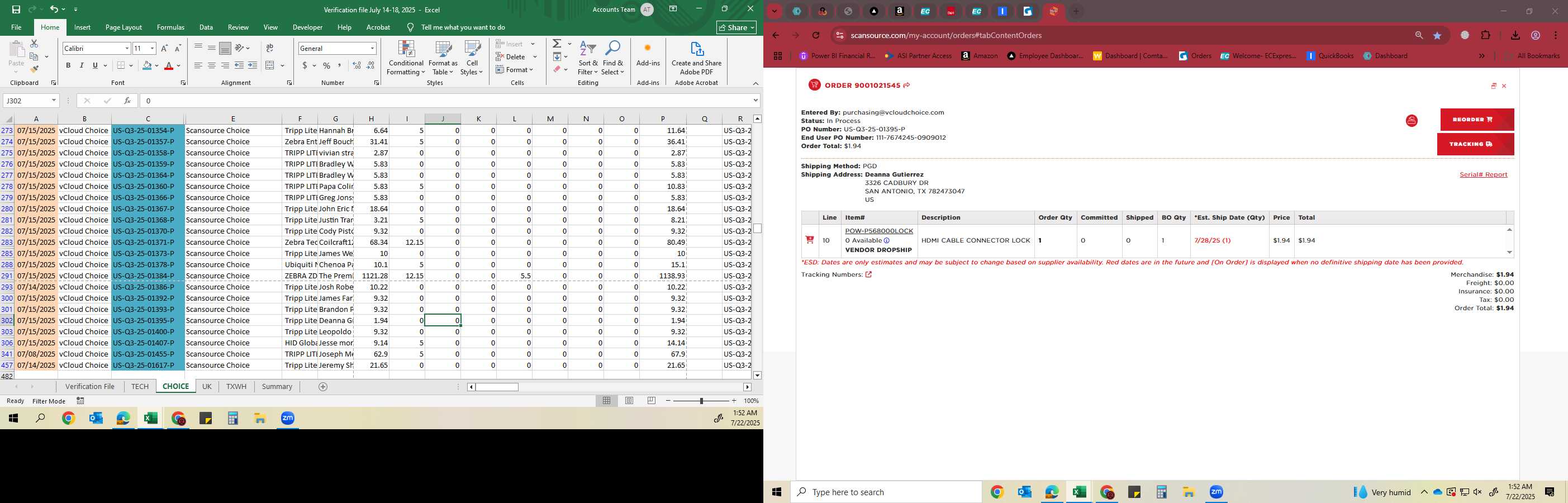Toggle Italic formatting
The image size is (1568, 503).
(82, 65)
